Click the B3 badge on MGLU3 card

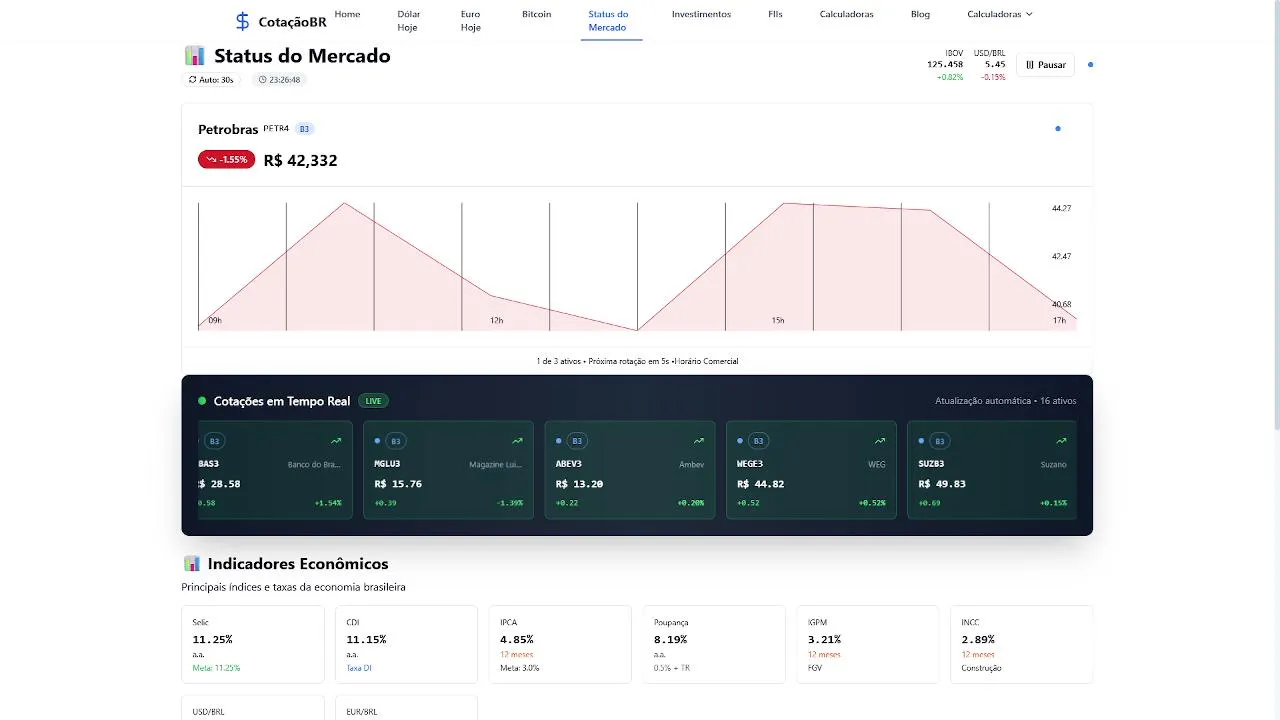(x=395, y=441)
